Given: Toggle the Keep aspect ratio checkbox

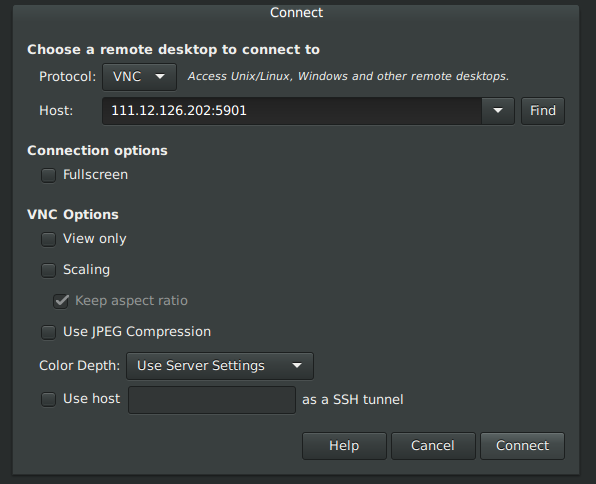Looking at the screenshot, I should [61, 301].
